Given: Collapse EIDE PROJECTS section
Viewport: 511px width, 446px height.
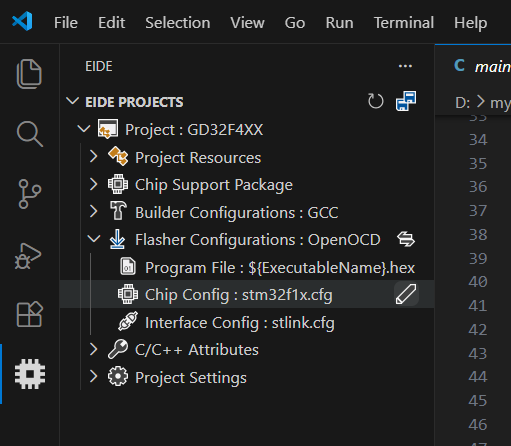Looking at the screenshot, I should click(72, 101).
